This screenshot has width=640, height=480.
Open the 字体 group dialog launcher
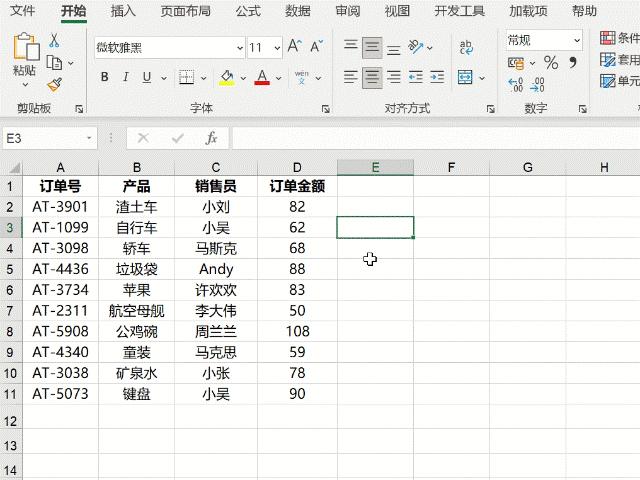click(325, 109)
